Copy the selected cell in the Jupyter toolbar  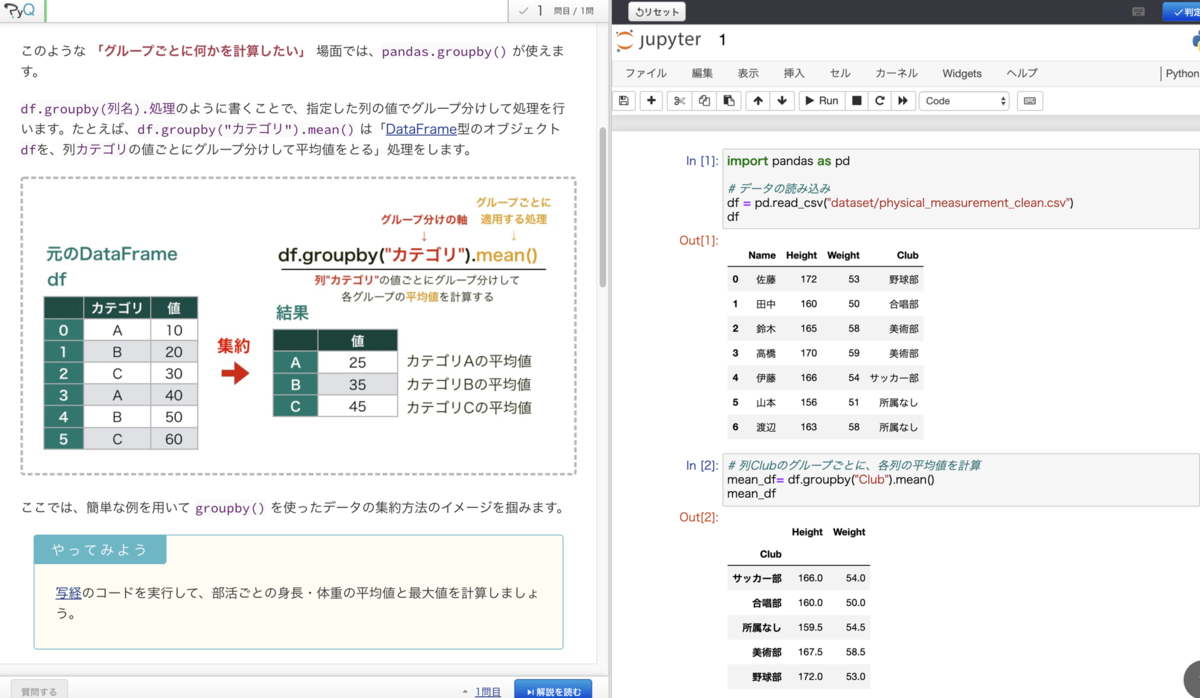704,101
